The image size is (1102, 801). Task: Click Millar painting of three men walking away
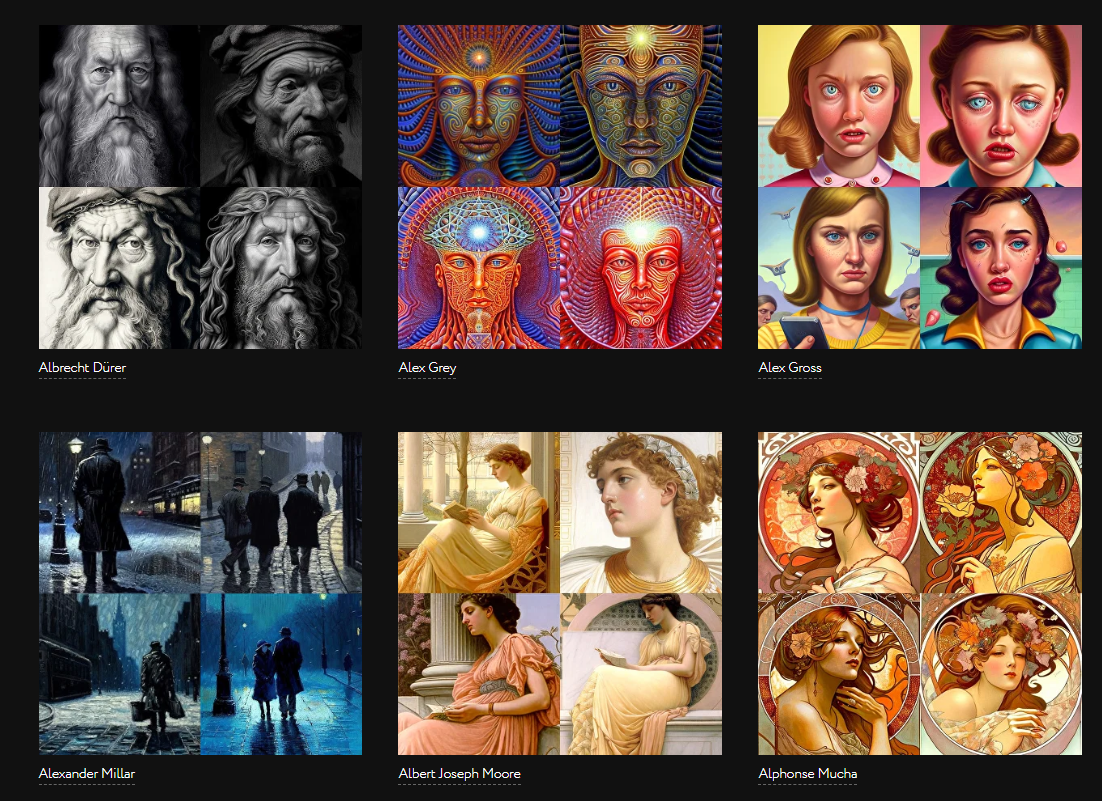[x=281, y=512]
